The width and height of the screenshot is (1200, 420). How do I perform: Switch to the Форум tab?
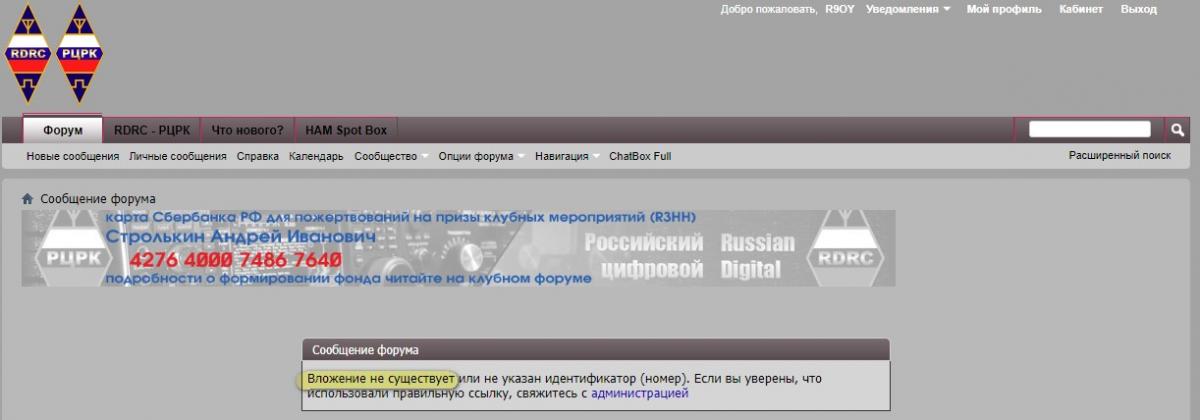(x=63, y=130)
